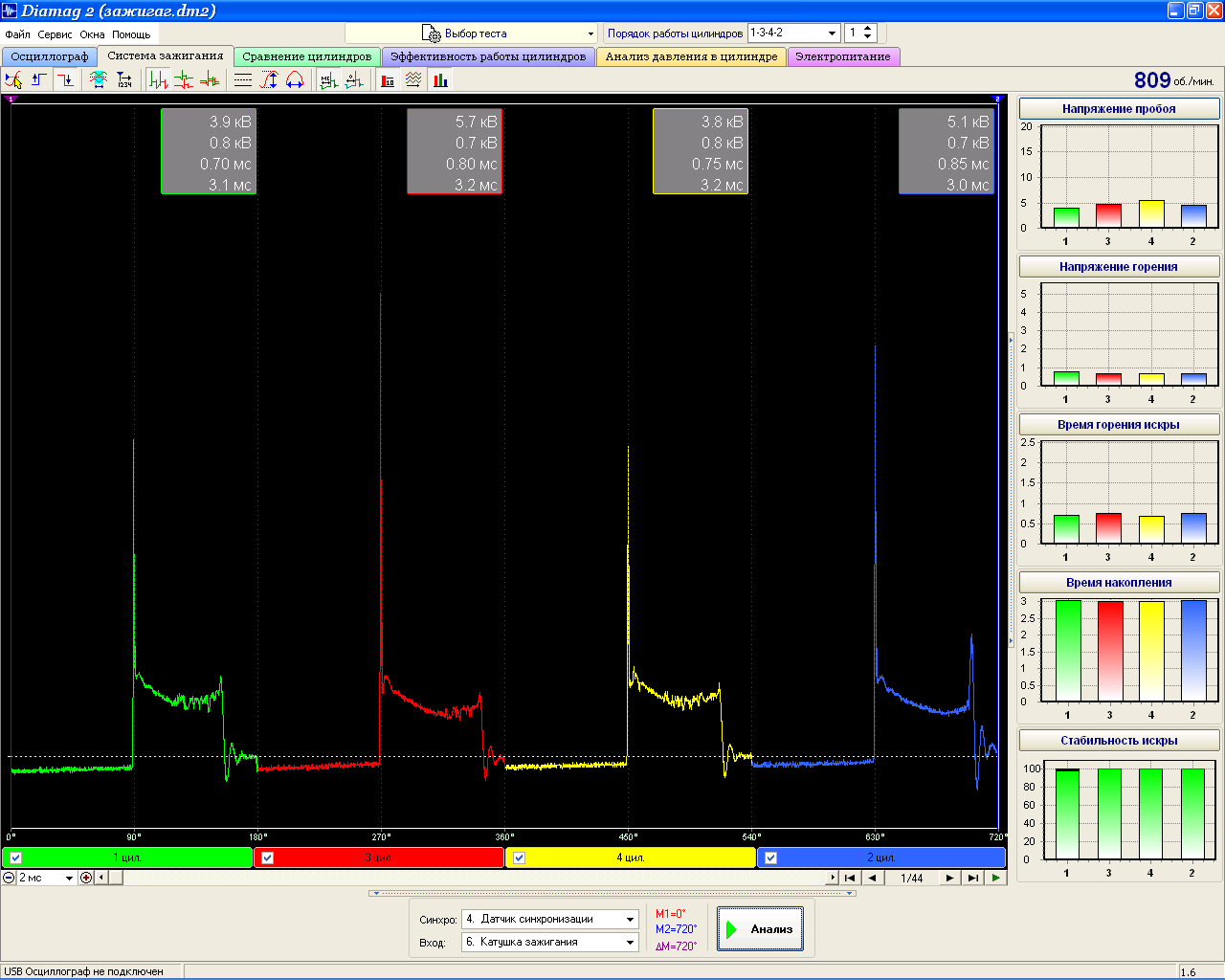Open the Выбор теста dropdown
1225x980 pixels.
tap(472, 33)
